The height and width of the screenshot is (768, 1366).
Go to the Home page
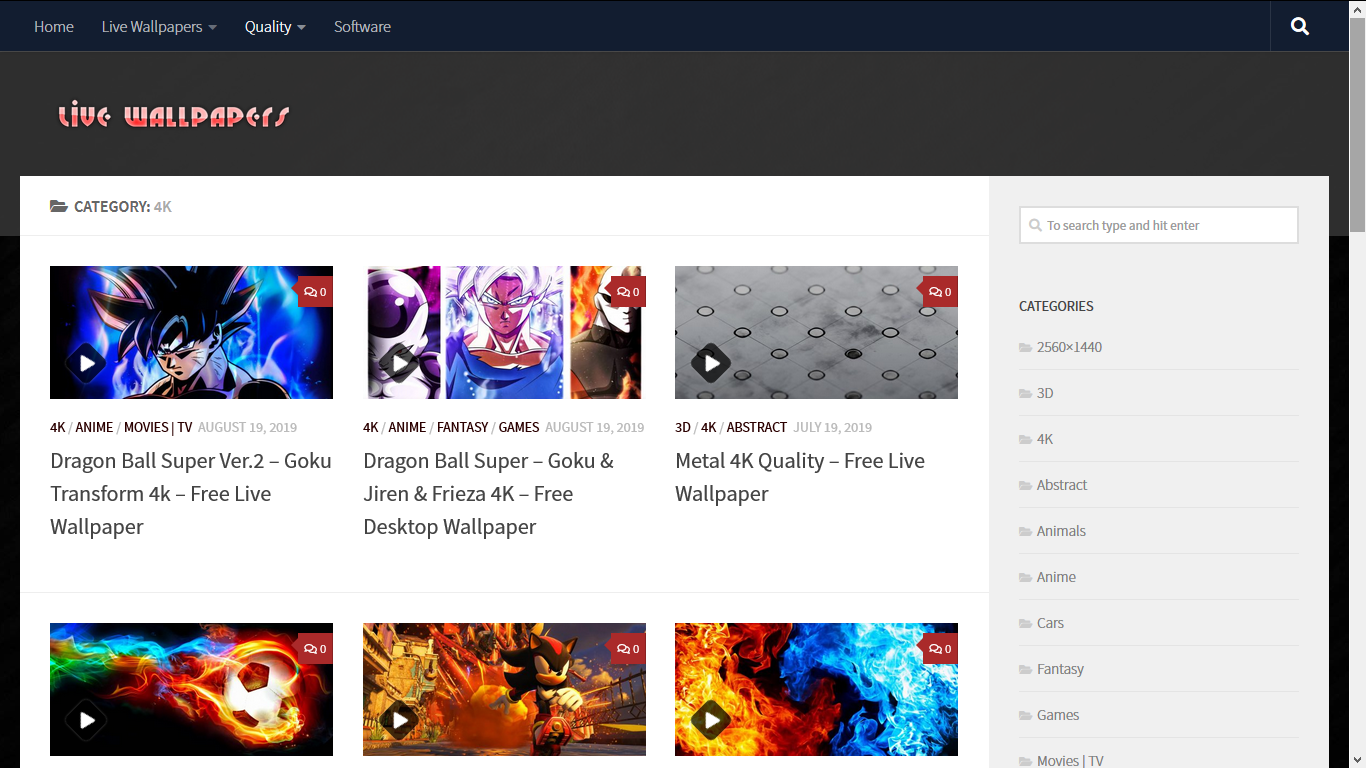tap(54, 27)
